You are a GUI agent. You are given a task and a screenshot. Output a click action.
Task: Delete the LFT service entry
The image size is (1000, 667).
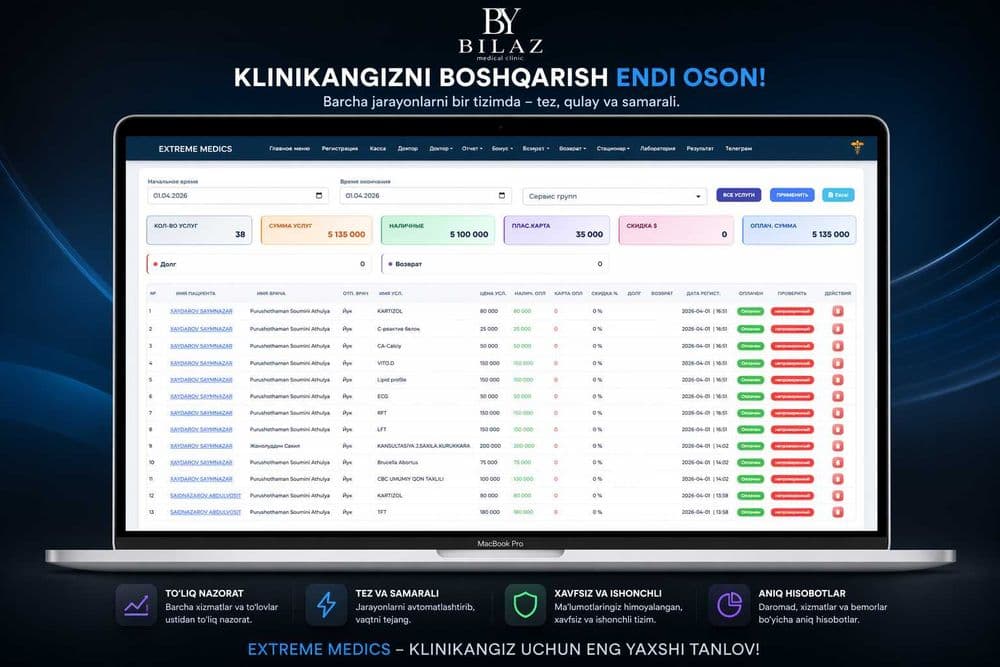tap(837, 430)
